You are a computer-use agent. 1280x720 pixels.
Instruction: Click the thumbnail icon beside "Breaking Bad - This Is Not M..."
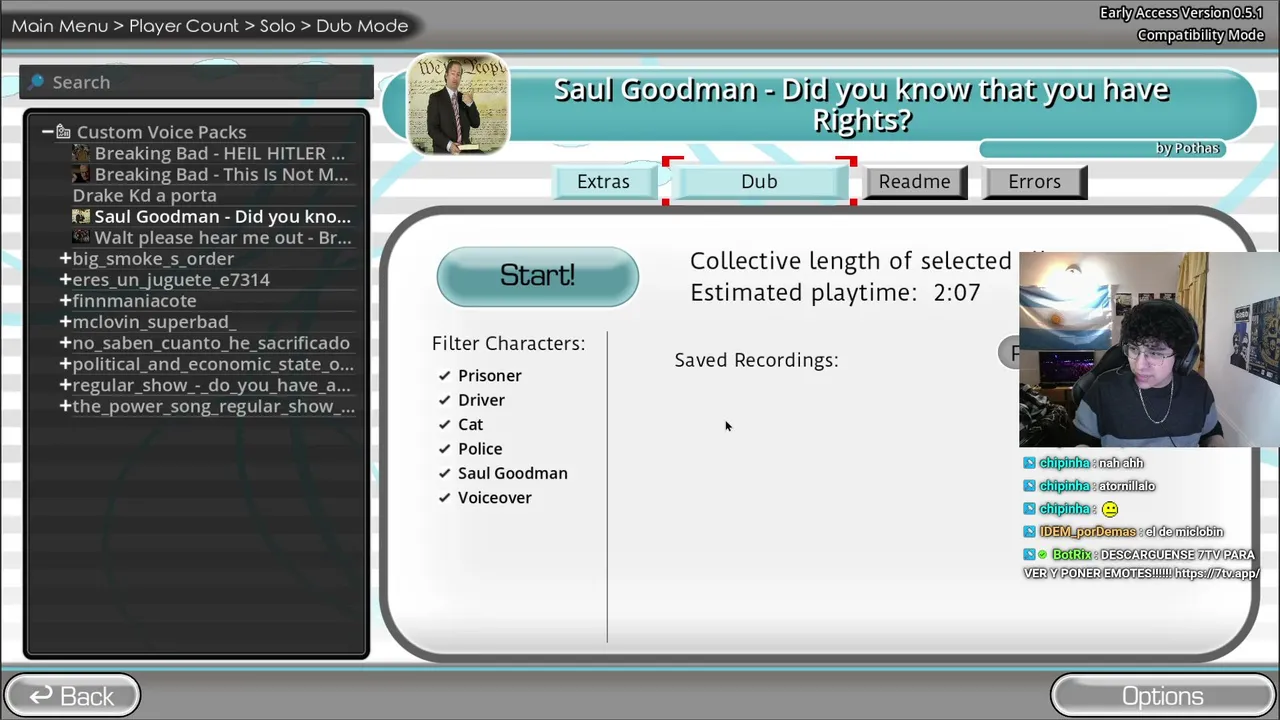[81, 174]
